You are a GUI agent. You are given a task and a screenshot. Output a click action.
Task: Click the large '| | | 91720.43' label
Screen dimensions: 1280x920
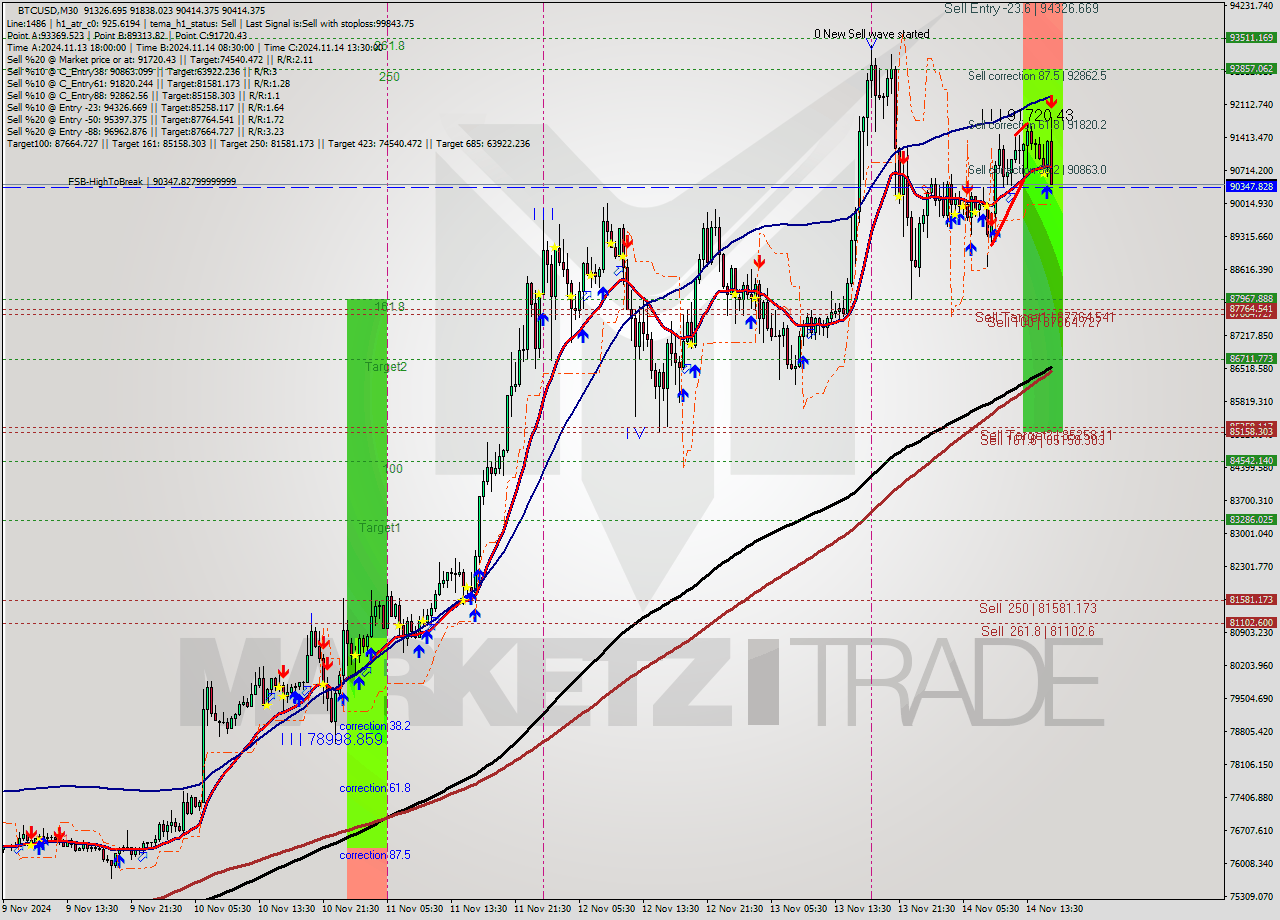point(1026,116)
